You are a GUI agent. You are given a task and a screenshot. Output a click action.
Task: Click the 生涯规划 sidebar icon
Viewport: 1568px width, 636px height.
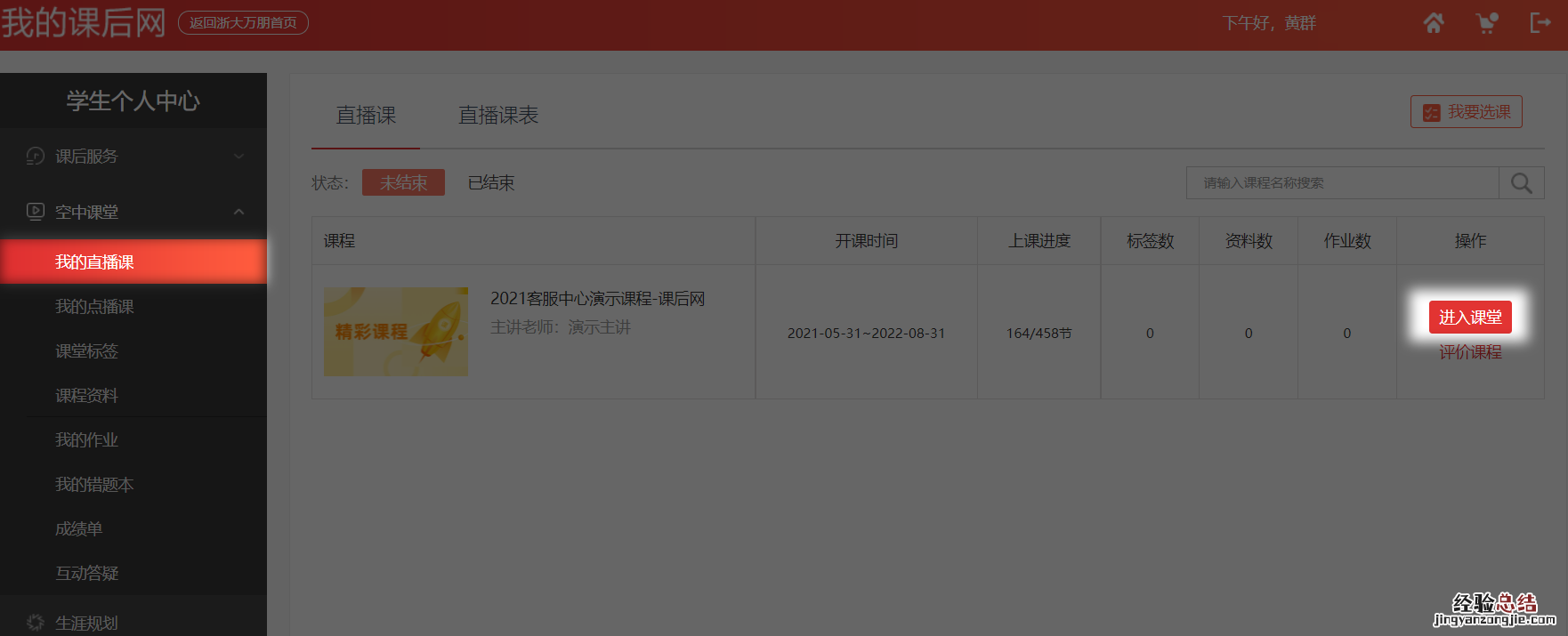(36, 623)
